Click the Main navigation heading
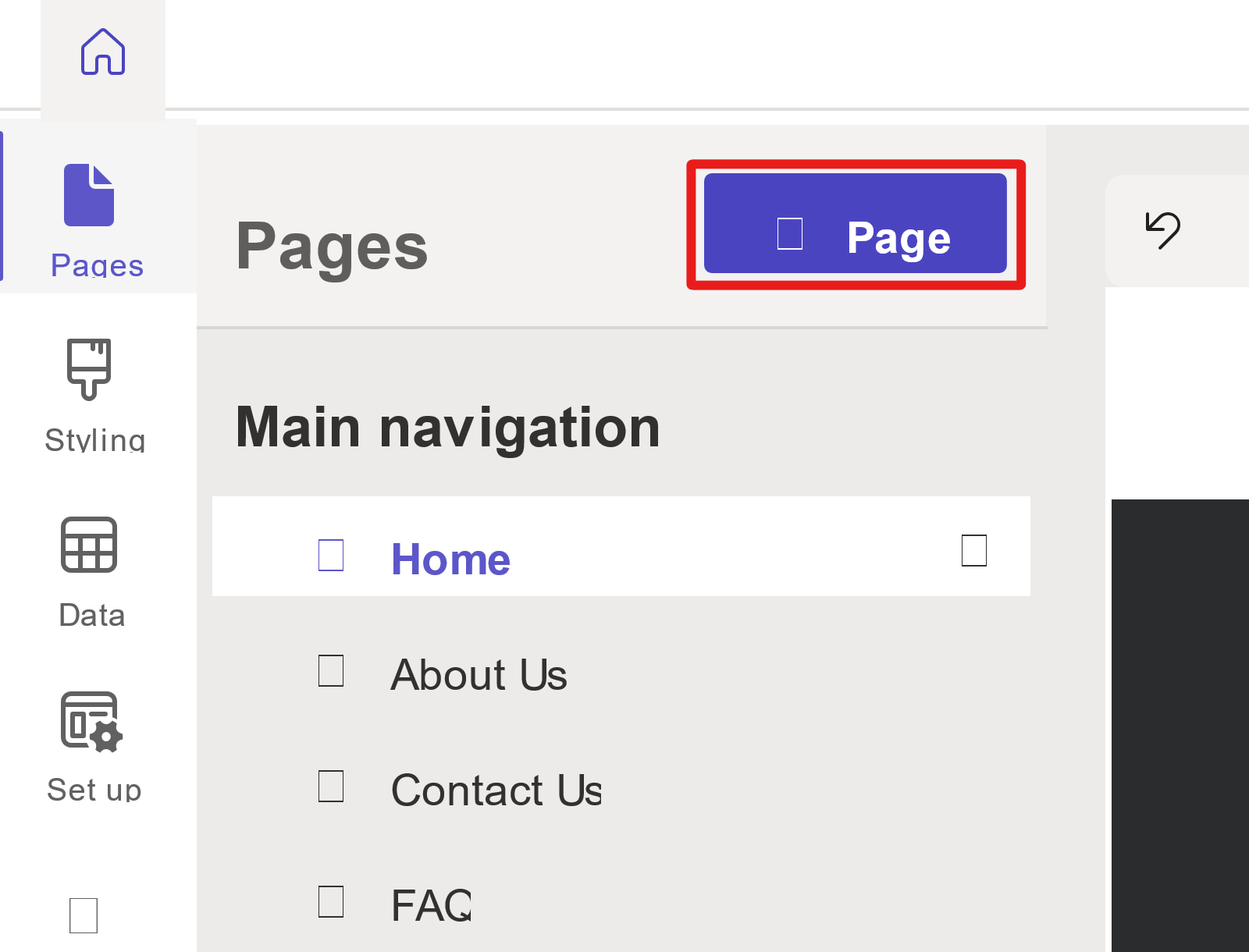Viewport: 1249px width, 952px height. (448, 428)
